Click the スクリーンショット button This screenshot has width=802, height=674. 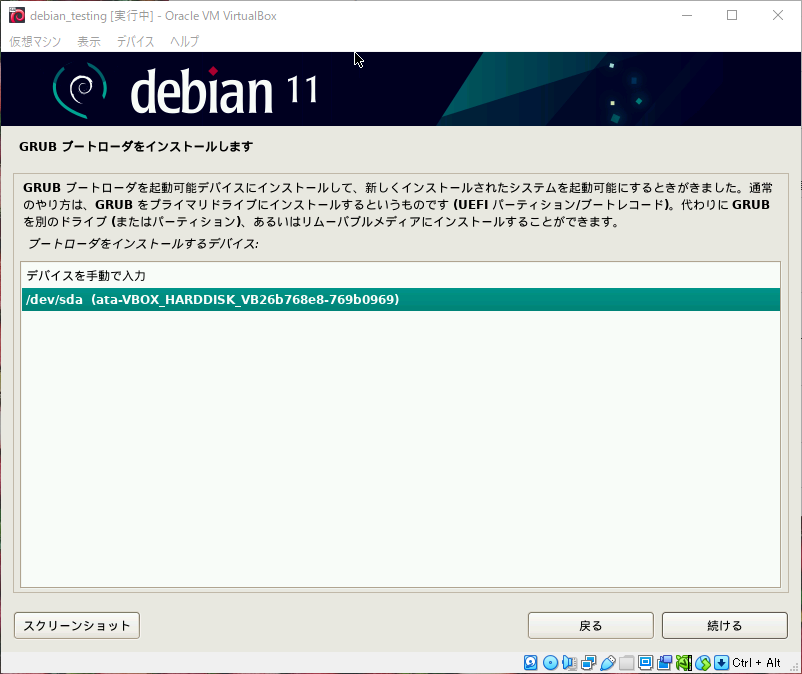tap(77, 625)
